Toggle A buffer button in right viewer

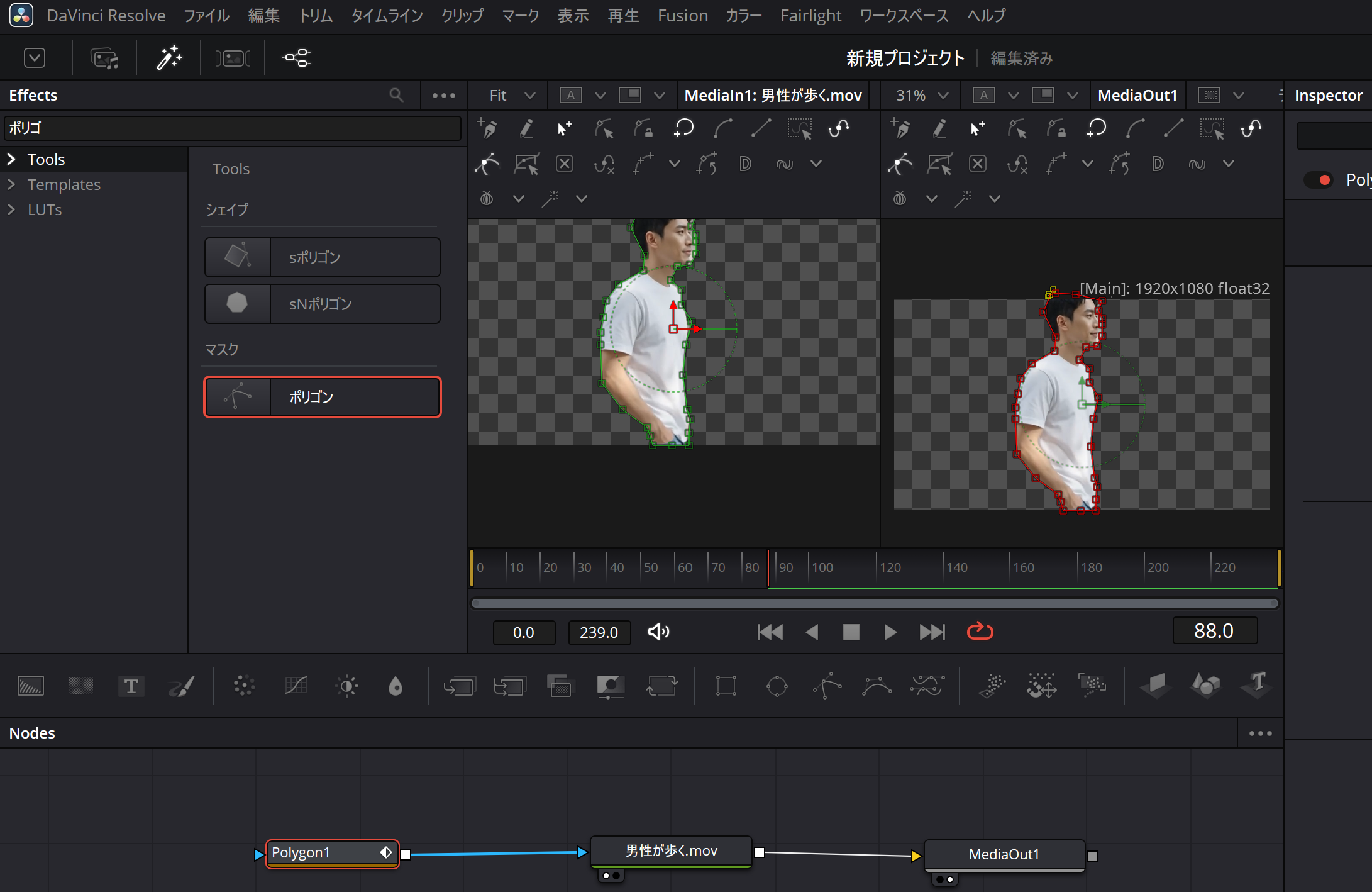pos(983,96)
